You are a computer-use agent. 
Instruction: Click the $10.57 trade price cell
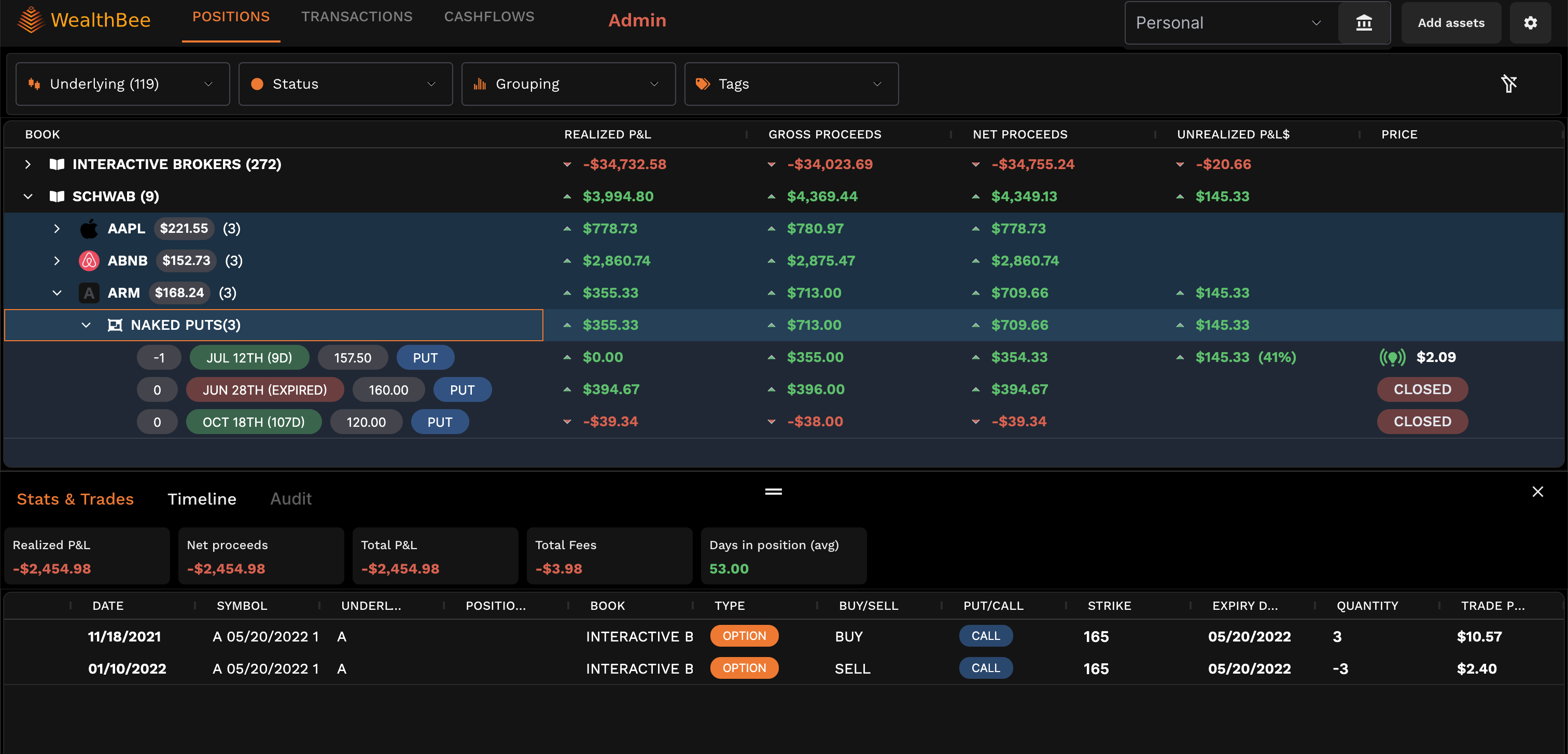(x=1479, y=637)
